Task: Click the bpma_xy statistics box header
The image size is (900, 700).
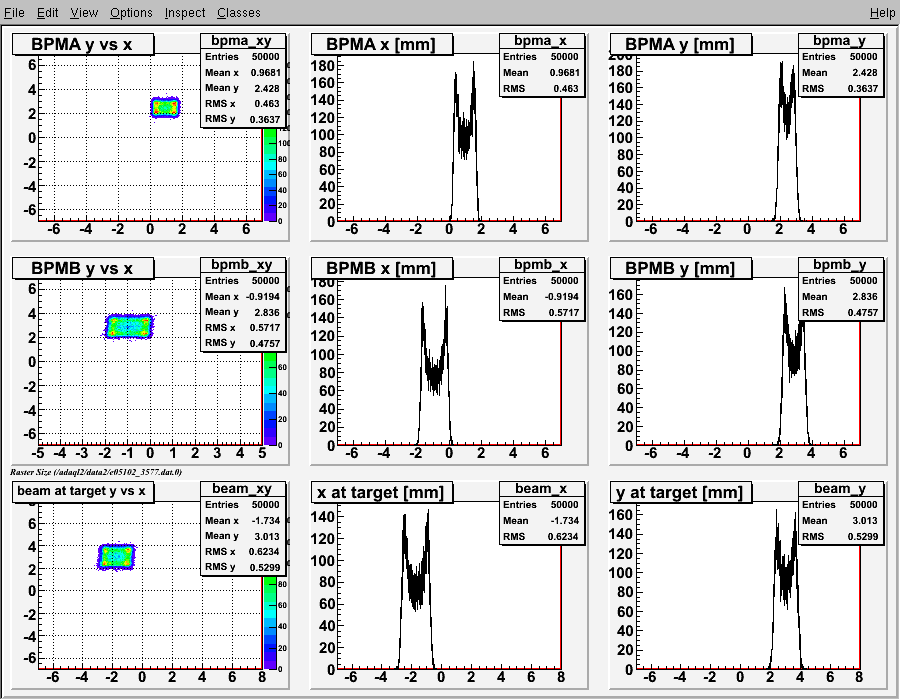Action: coord(243,41)
